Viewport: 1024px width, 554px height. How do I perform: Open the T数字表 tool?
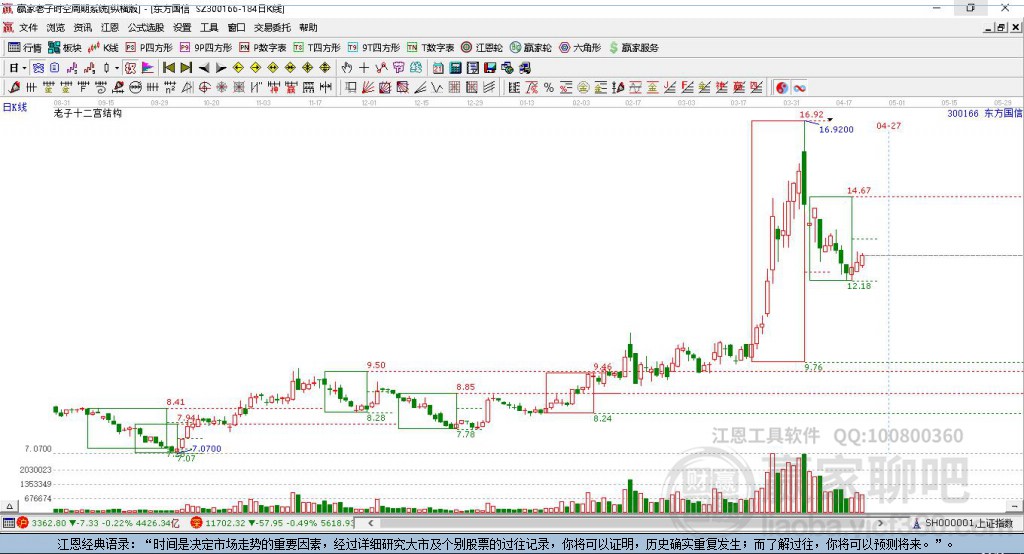click(x=430, y=48)
